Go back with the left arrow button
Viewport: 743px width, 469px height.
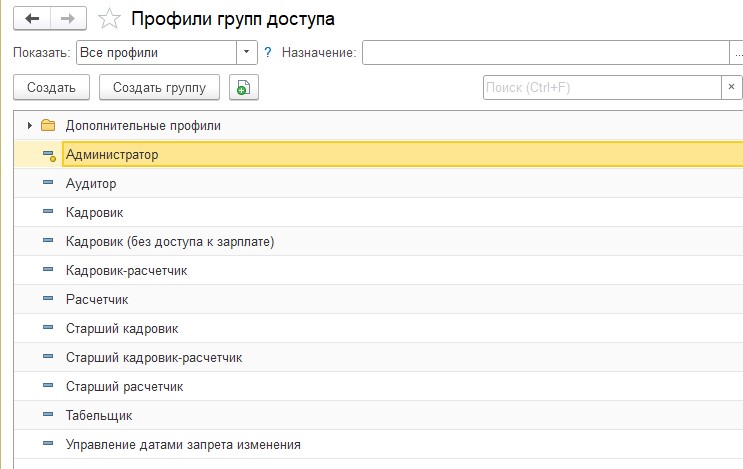point(32,18)
